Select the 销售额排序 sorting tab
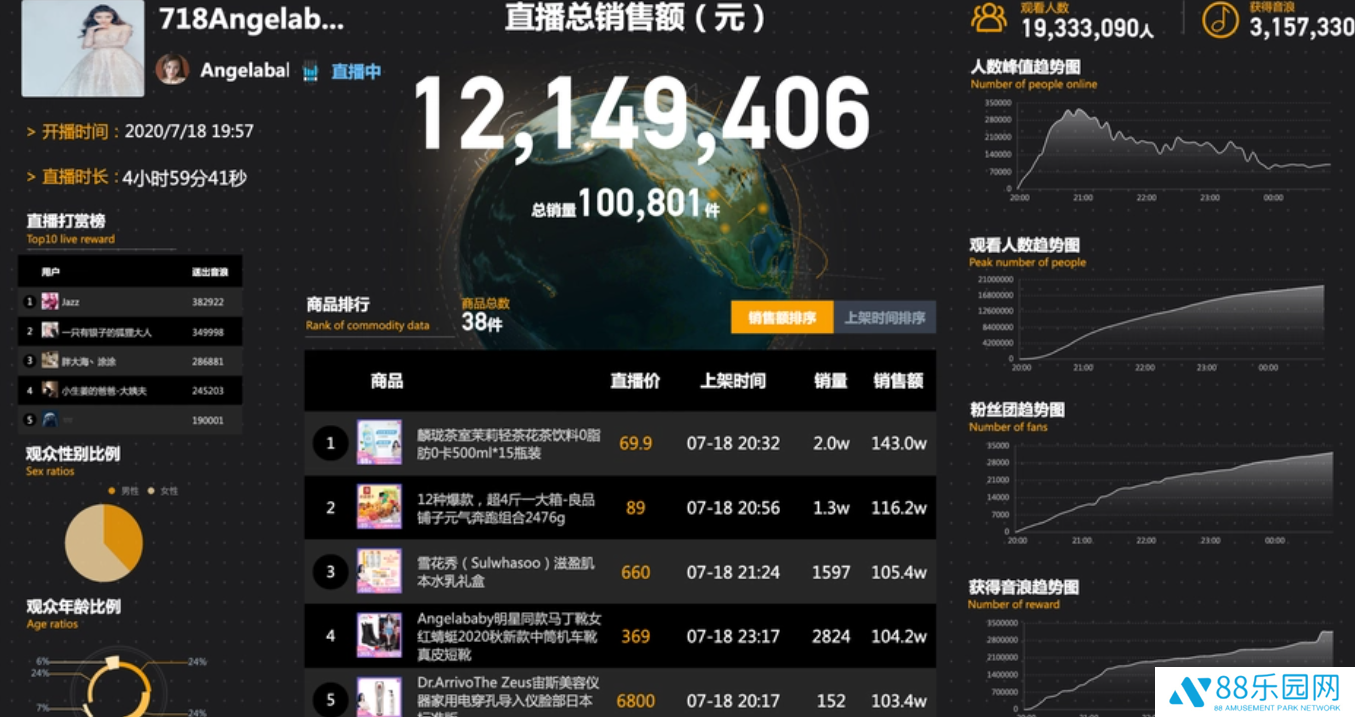Viewport: 1355px width, 717px height. point(782,318)
